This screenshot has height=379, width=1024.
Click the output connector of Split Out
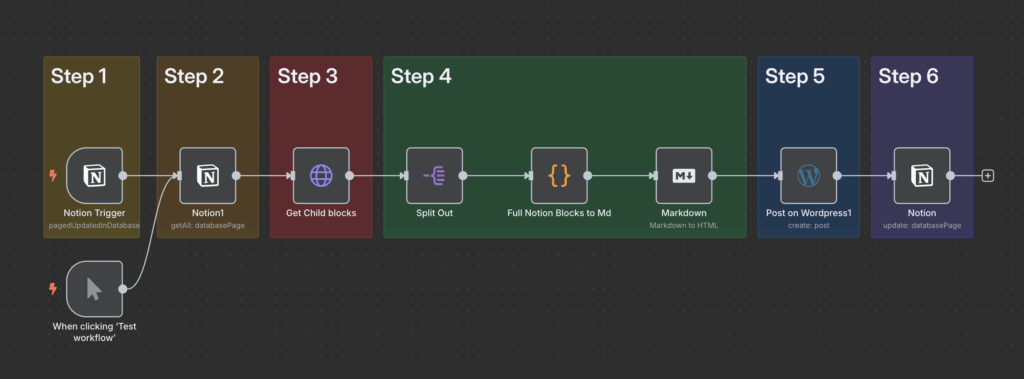coord(462,176)
